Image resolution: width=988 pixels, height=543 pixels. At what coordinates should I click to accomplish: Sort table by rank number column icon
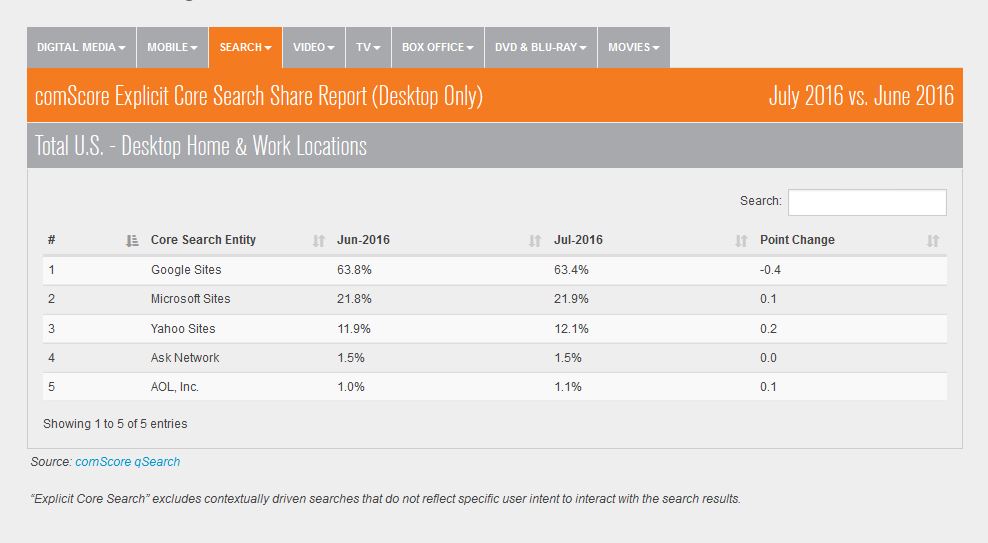pos(132,241)
